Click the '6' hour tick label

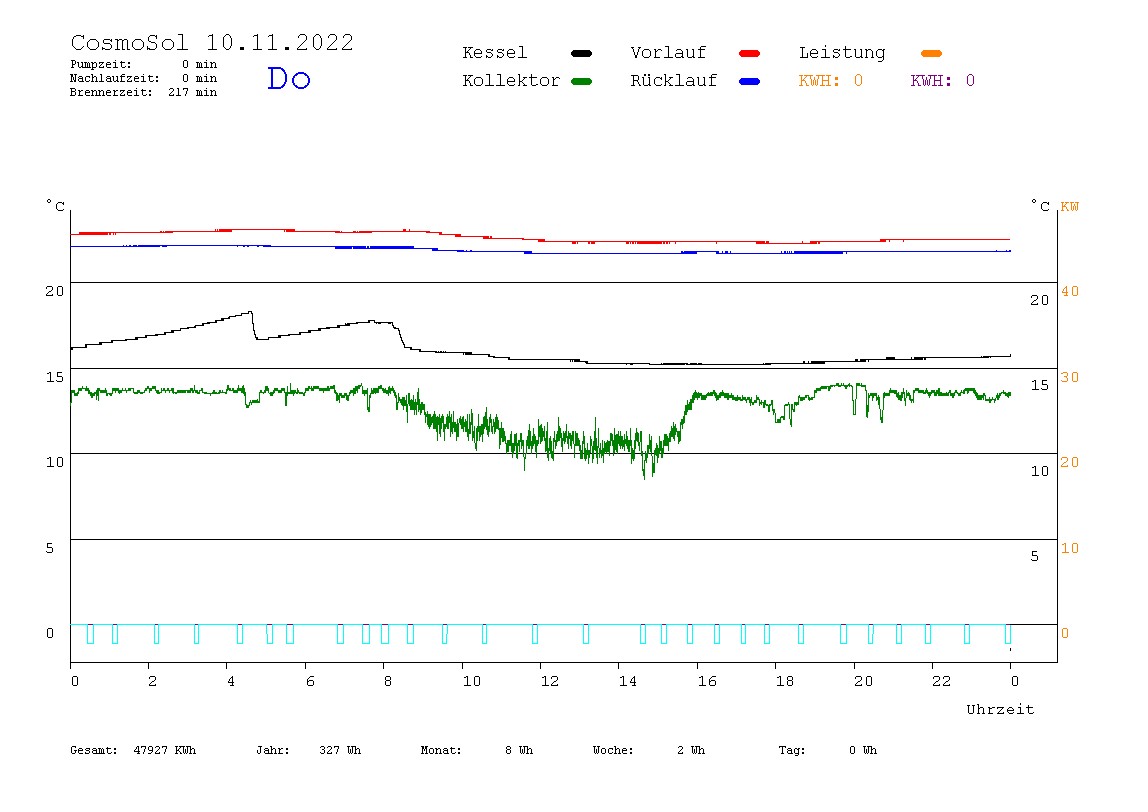pos(310,682)
